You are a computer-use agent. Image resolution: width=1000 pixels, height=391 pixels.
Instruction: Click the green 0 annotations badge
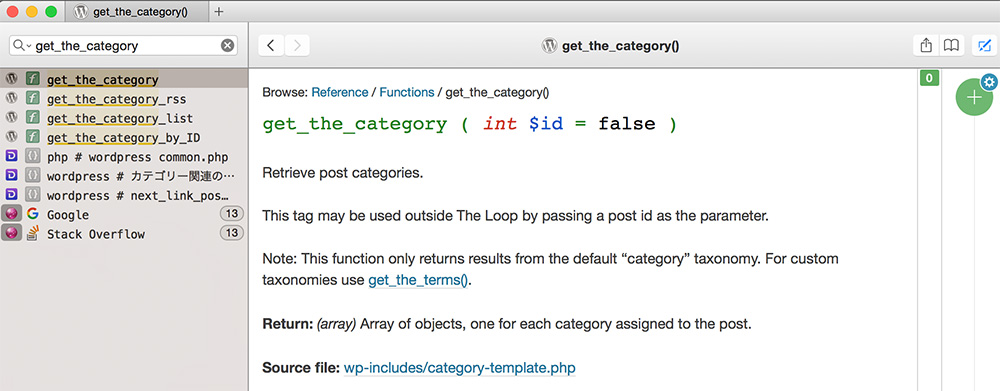pos(929,78)
